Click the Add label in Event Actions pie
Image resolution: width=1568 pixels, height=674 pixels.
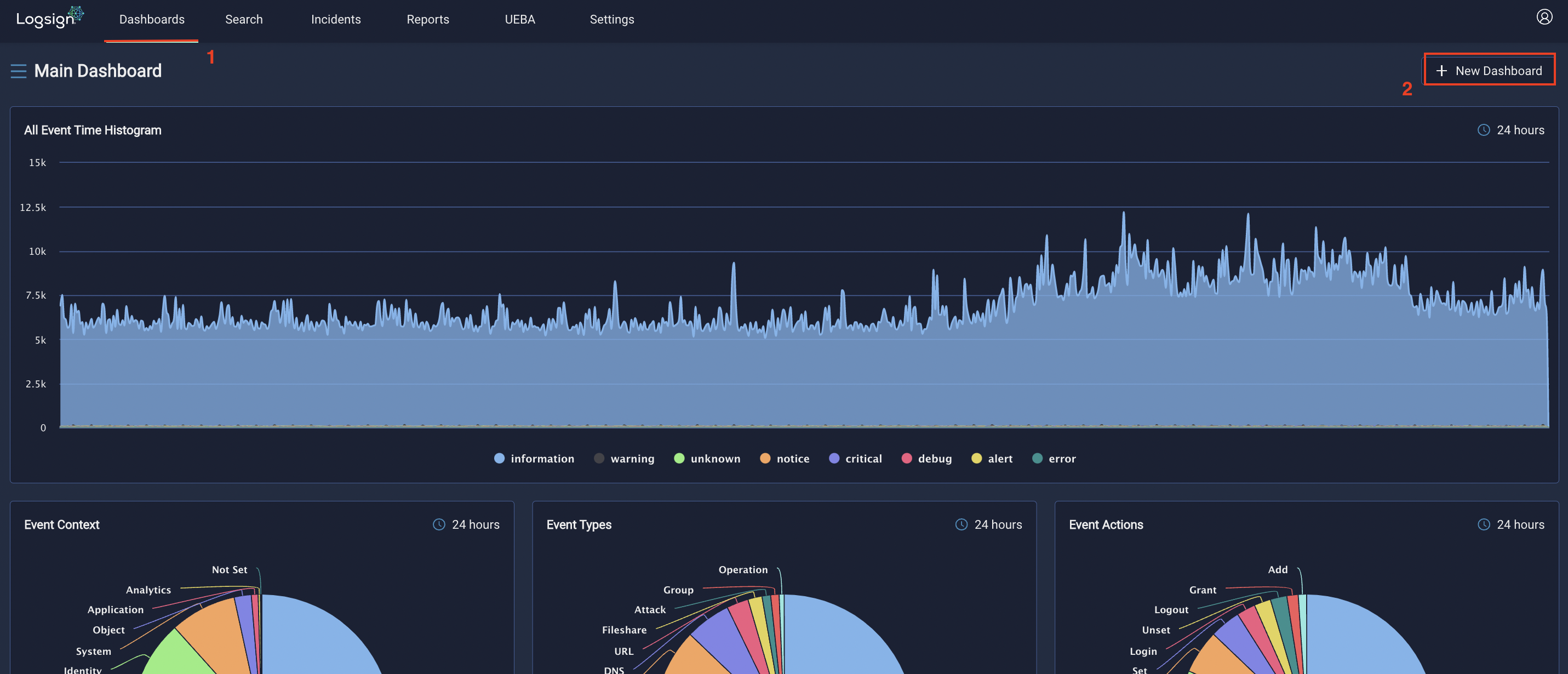(1277, 570)
